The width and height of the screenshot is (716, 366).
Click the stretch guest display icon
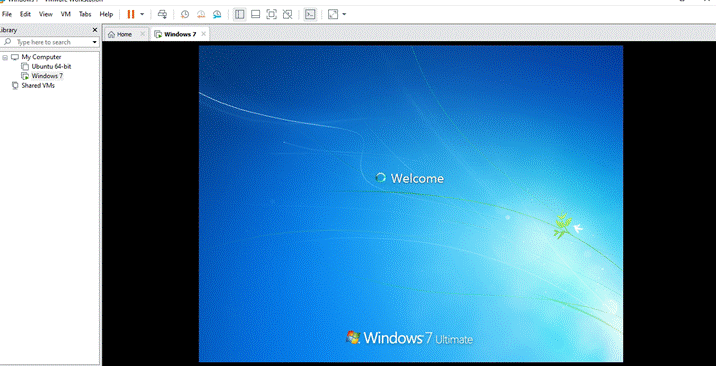click(333, 14)
